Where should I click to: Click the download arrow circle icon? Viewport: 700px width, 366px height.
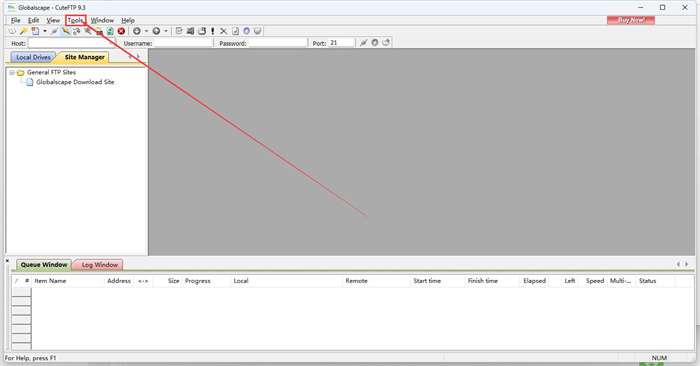(x=137, y=31)
